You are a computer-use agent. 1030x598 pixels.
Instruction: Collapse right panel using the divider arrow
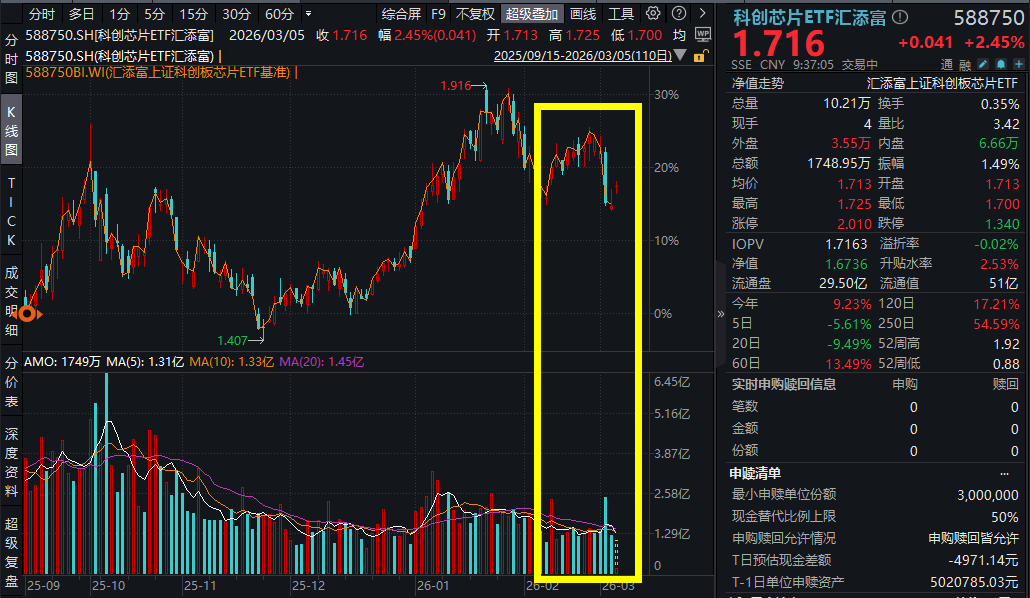tap(720, 313)
